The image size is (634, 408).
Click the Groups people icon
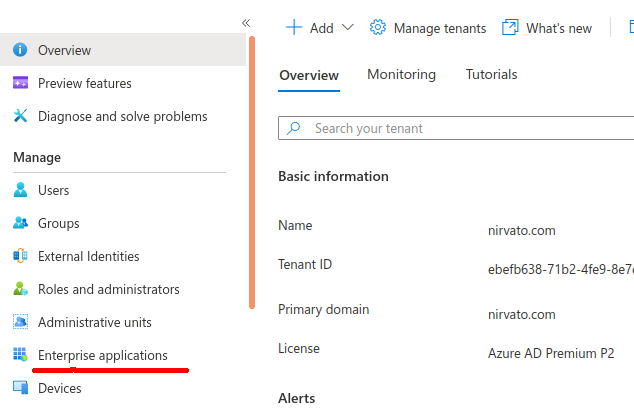point(20,223)
